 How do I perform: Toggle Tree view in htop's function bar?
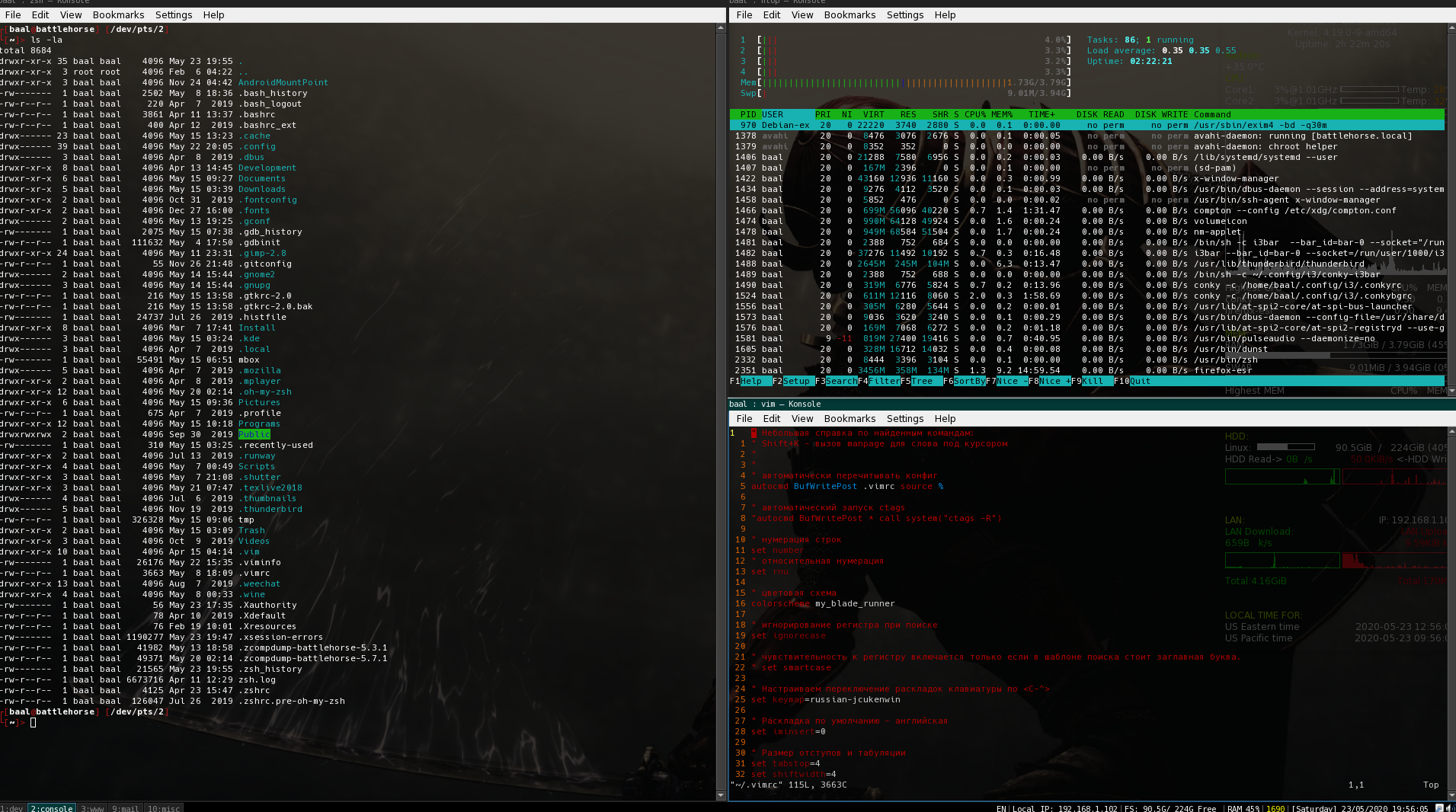[x=922, y=381]
